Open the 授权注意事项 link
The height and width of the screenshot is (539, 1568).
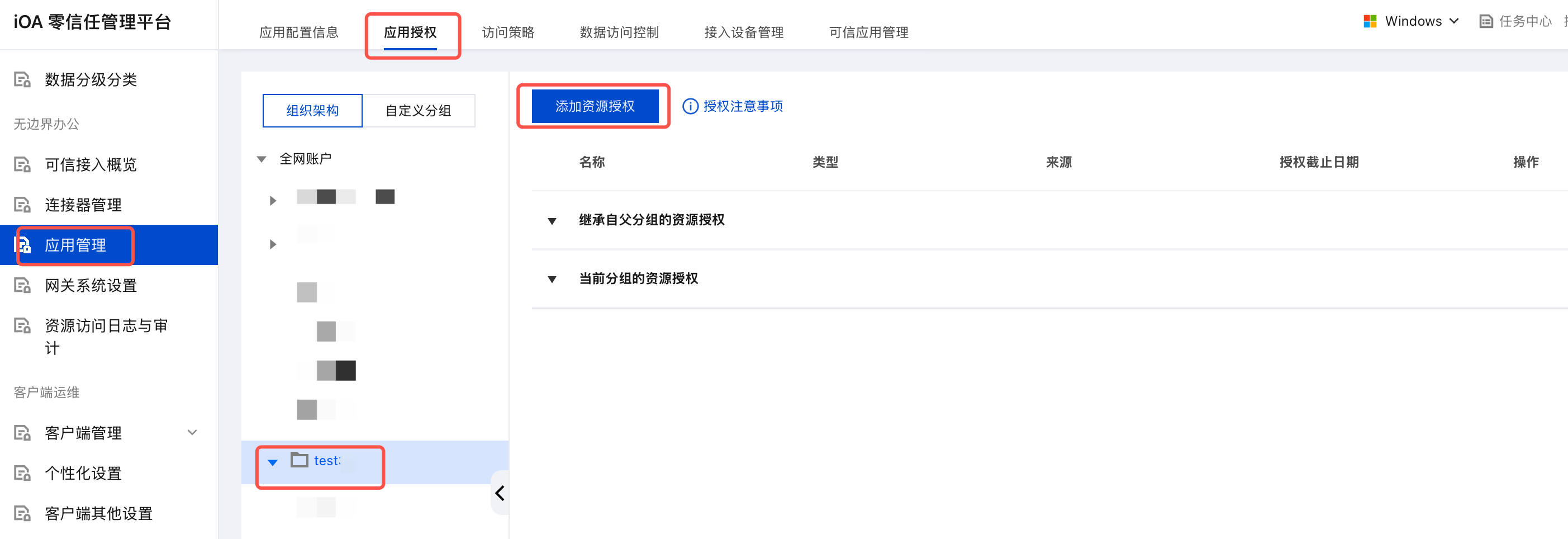pyautogui.click(x=743, y=106)
